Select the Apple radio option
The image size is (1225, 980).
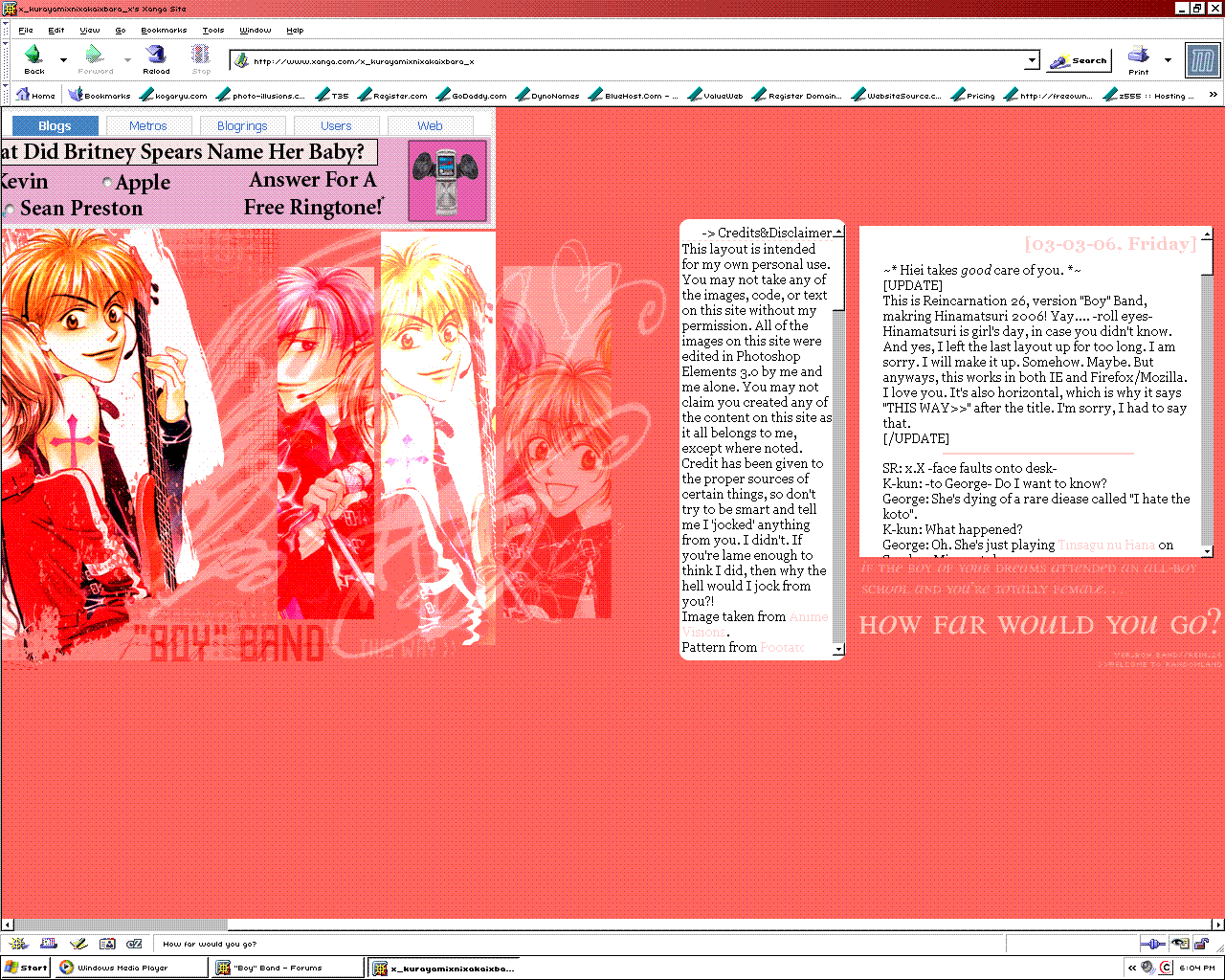[107, 183]
